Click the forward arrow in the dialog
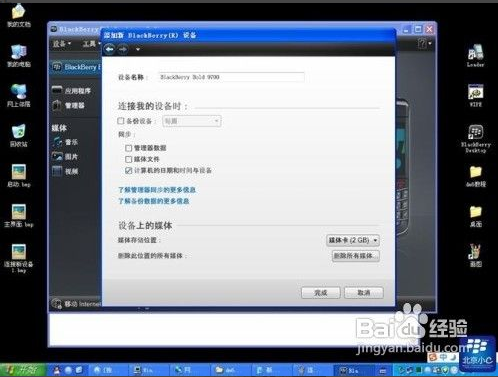498x377 pixels. point(123,49)
